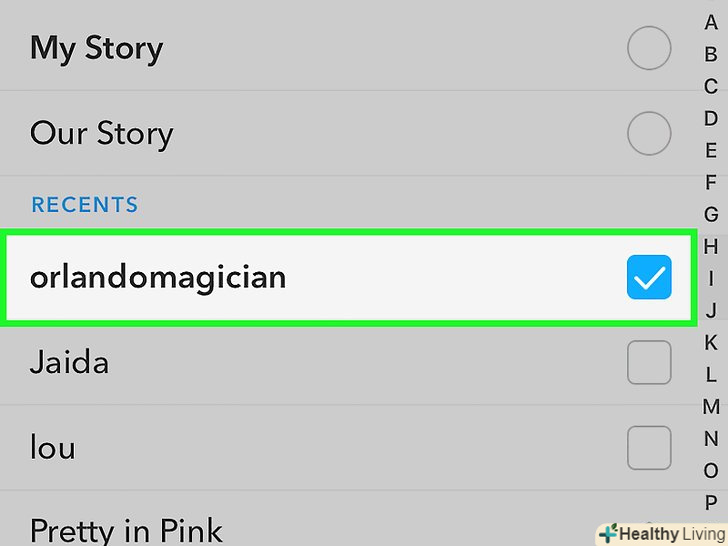Screen dimensions: 728x546
Task: Tap the Jaida contact name
Action: click(x=69, y=362)
